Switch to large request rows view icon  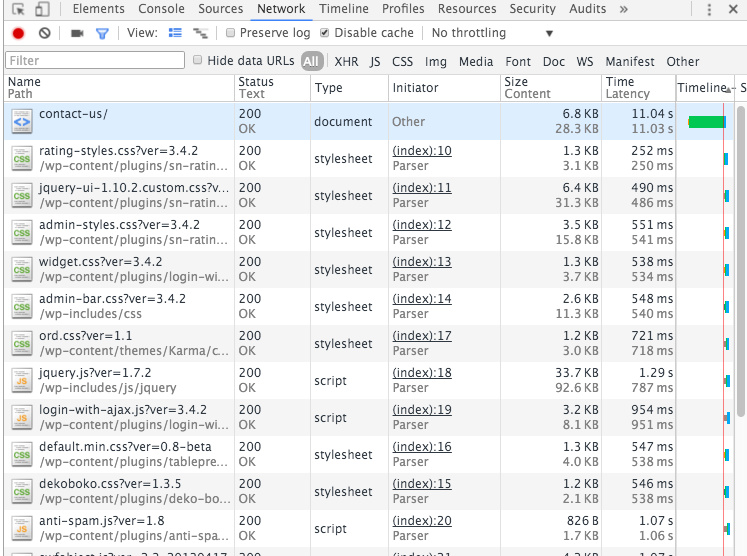[x=175, y=33]
